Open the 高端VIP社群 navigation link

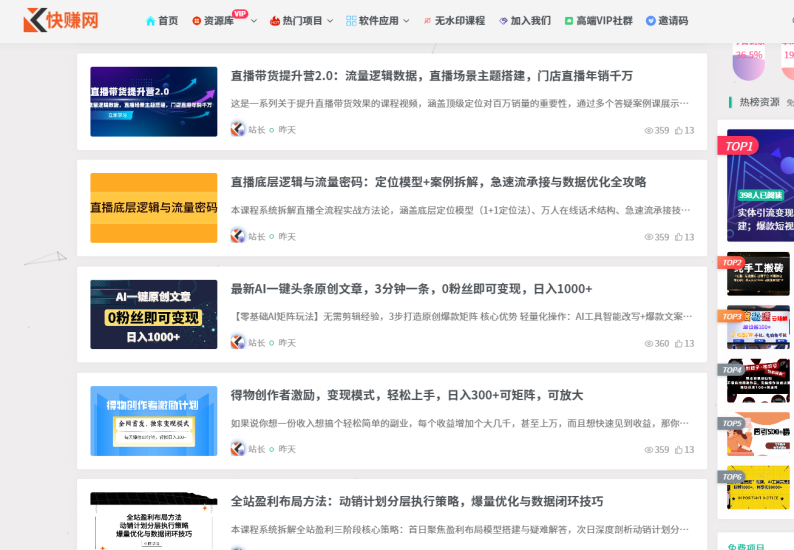point(598,20)
